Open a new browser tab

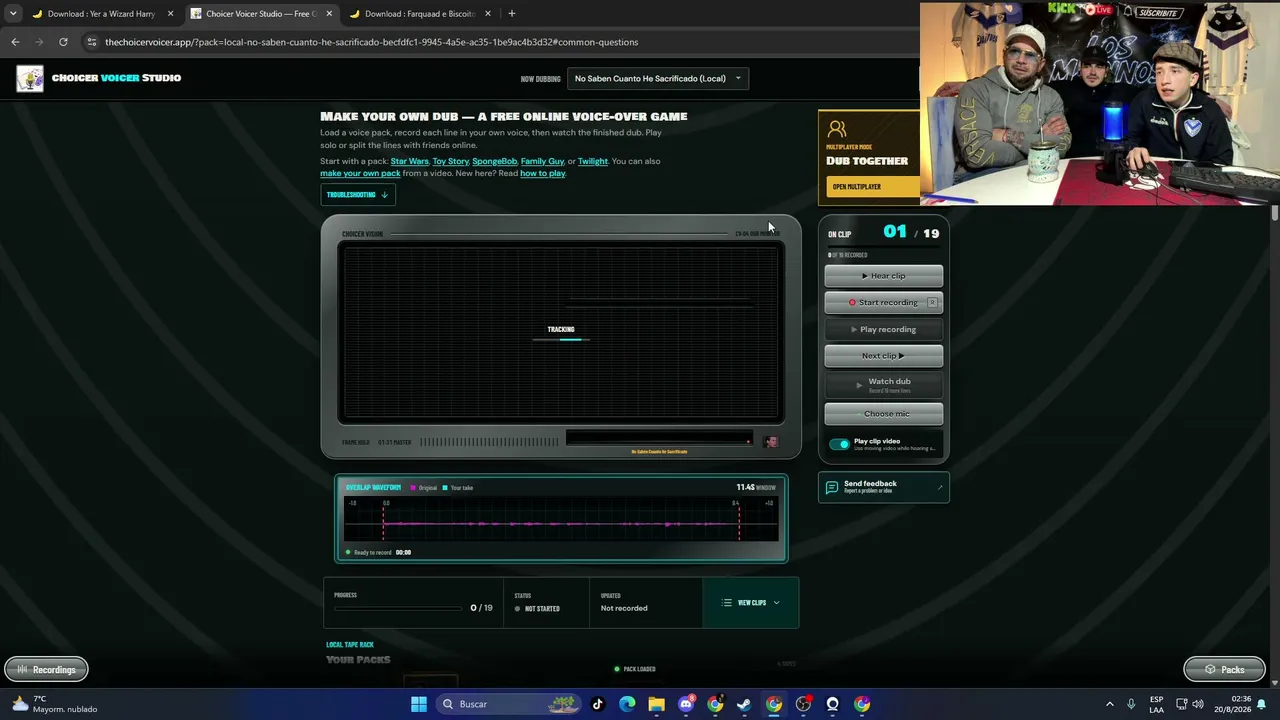coord(512,14)
